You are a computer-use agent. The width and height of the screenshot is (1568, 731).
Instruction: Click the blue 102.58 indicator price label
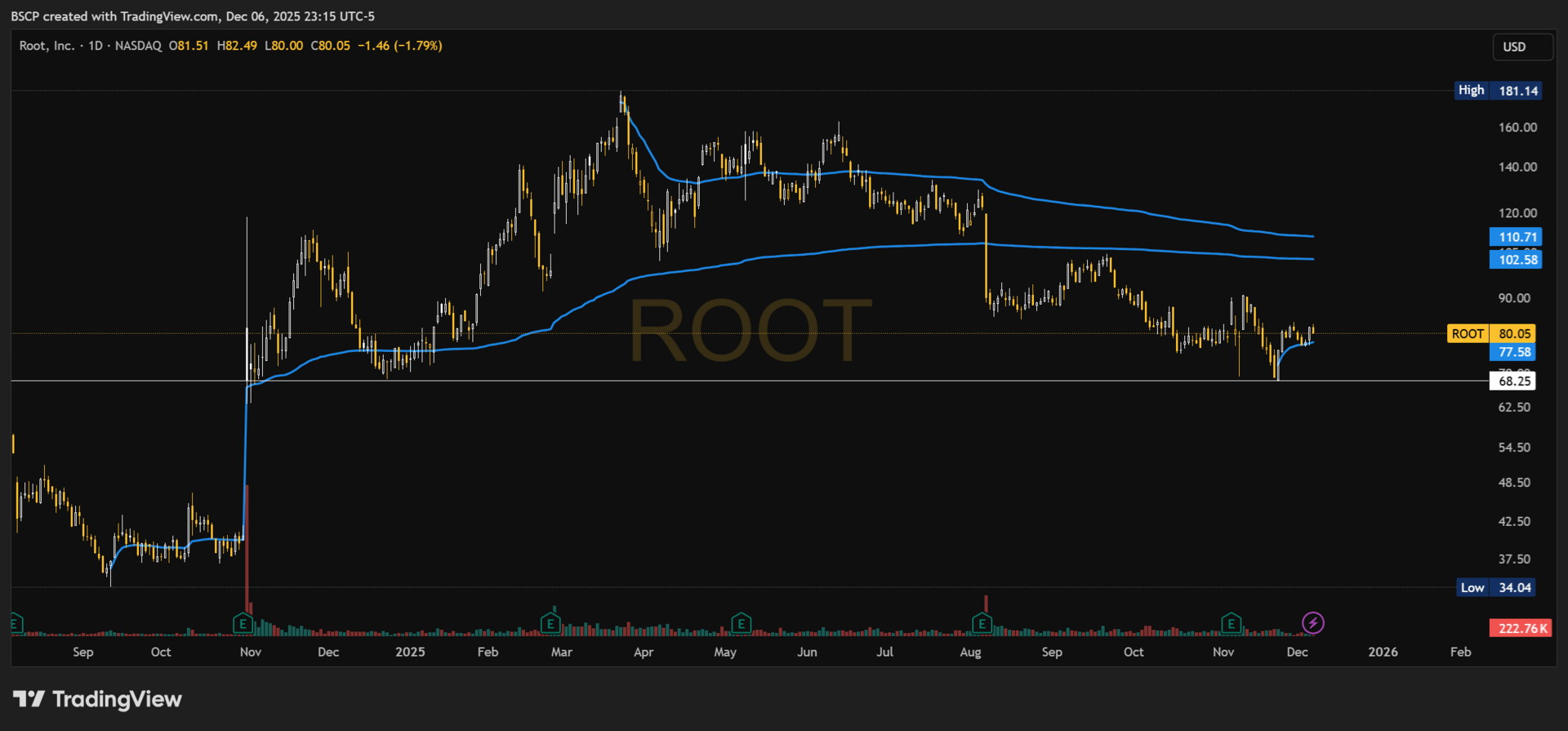click(x=1515, y=260)
